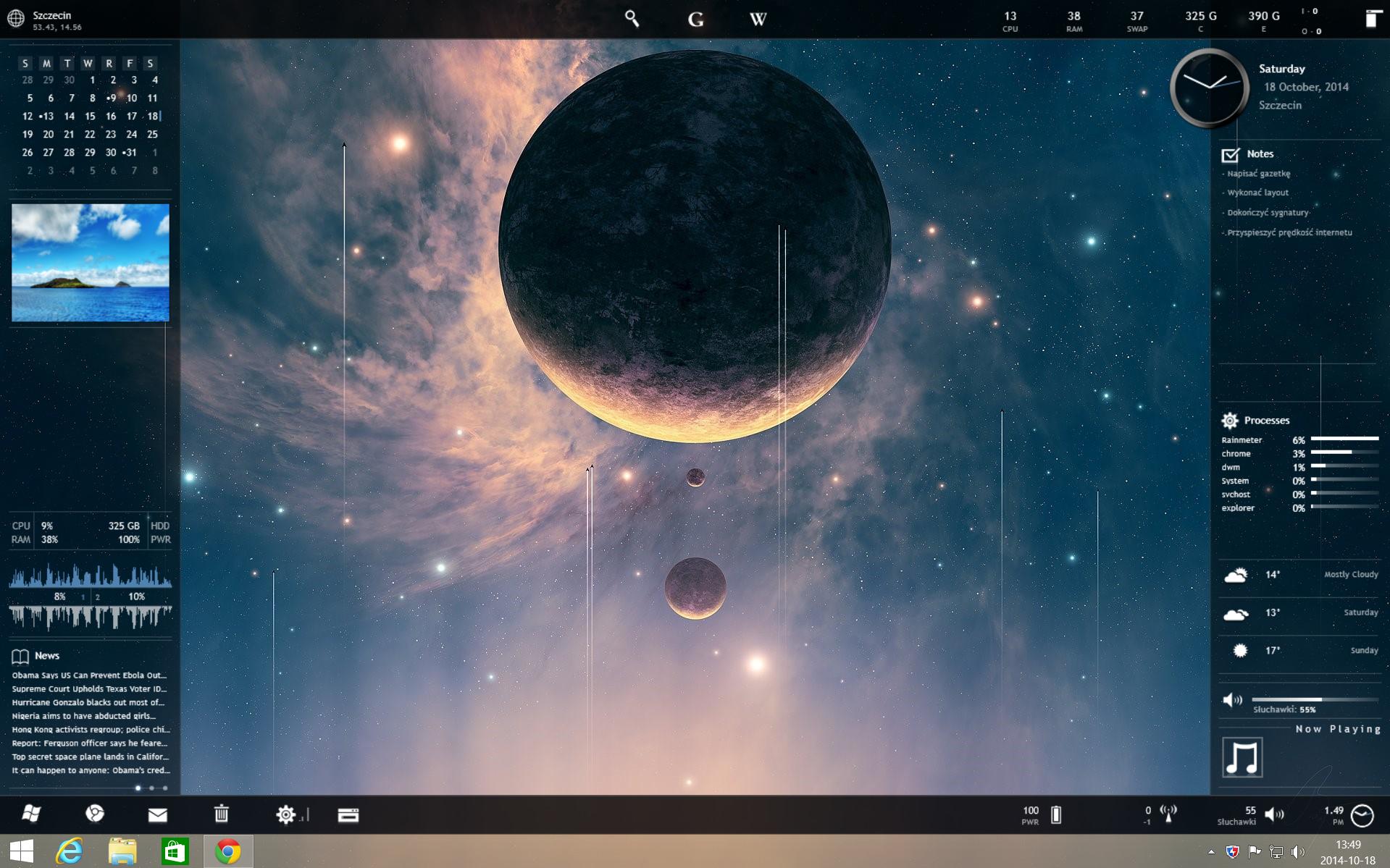Open headline 'Hong Kong activists regroup'
1390x868 pixels.
[91, 730]
